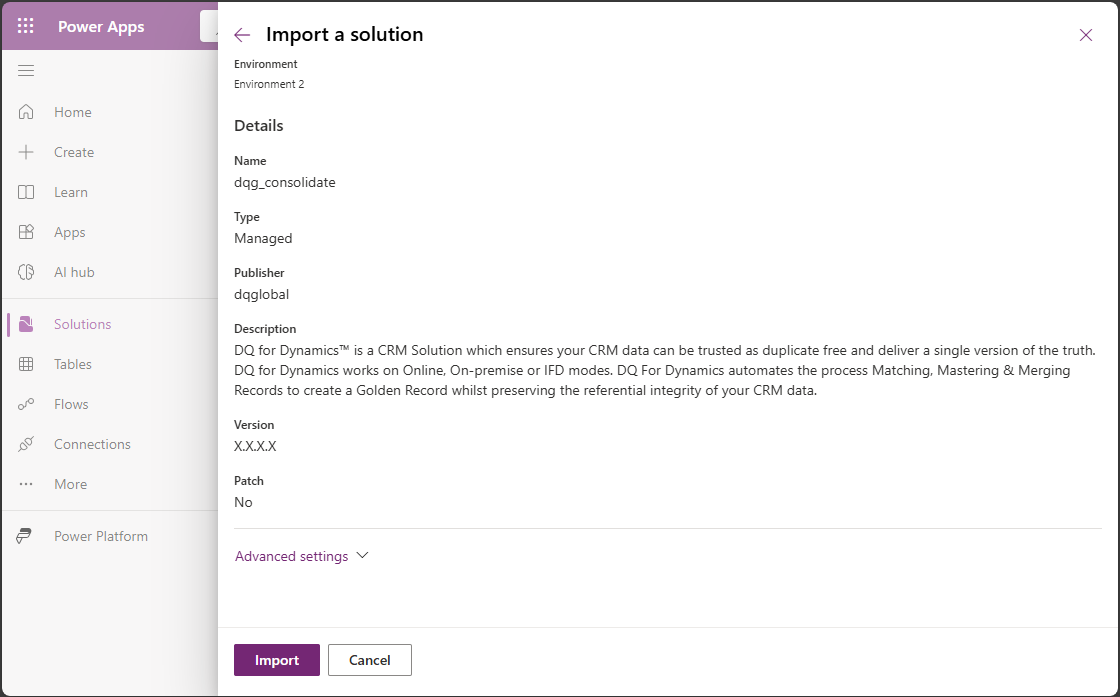Open Connections in the sidebar
Screen dimensions: 1120x697
92,444
